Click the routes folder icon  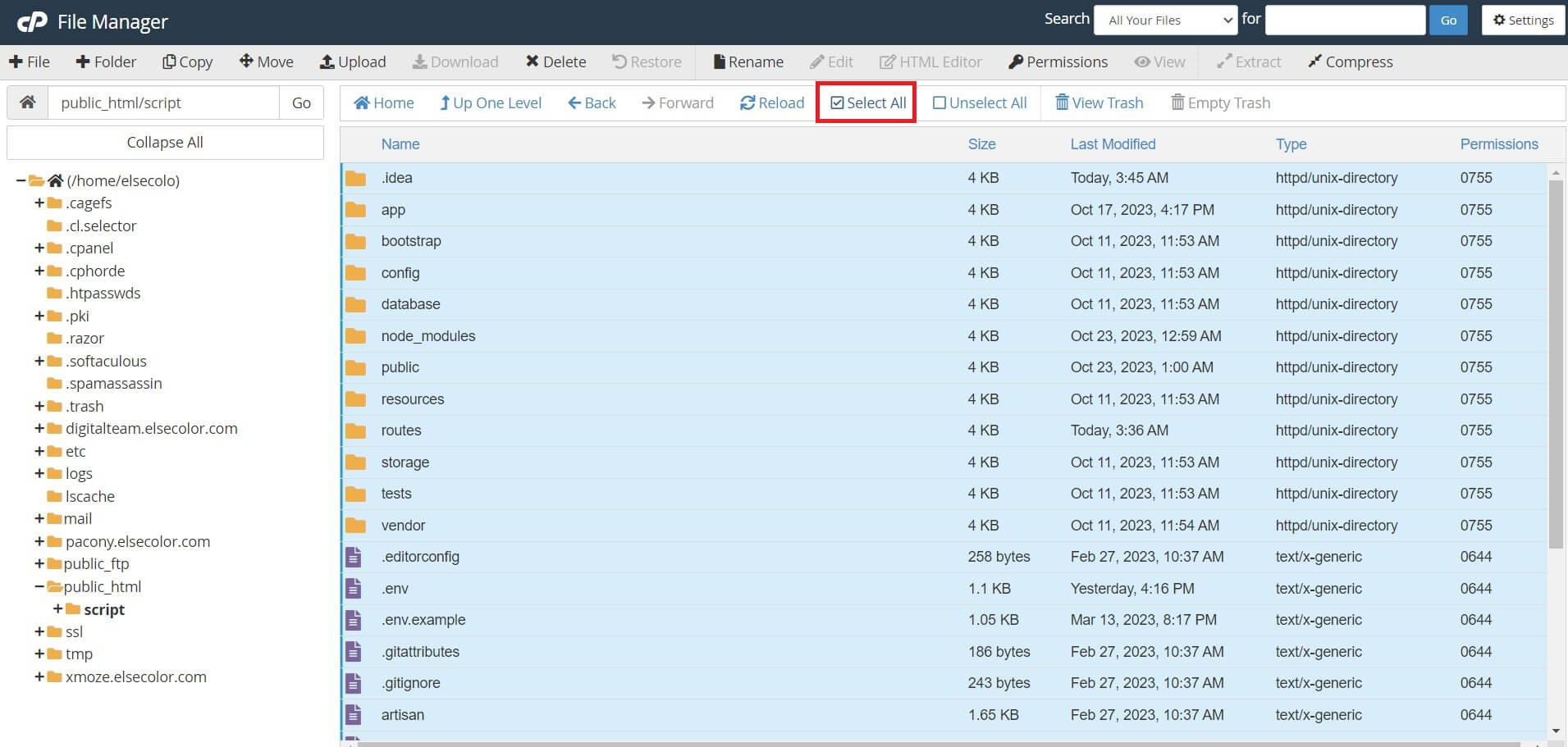tap(355, 430)
